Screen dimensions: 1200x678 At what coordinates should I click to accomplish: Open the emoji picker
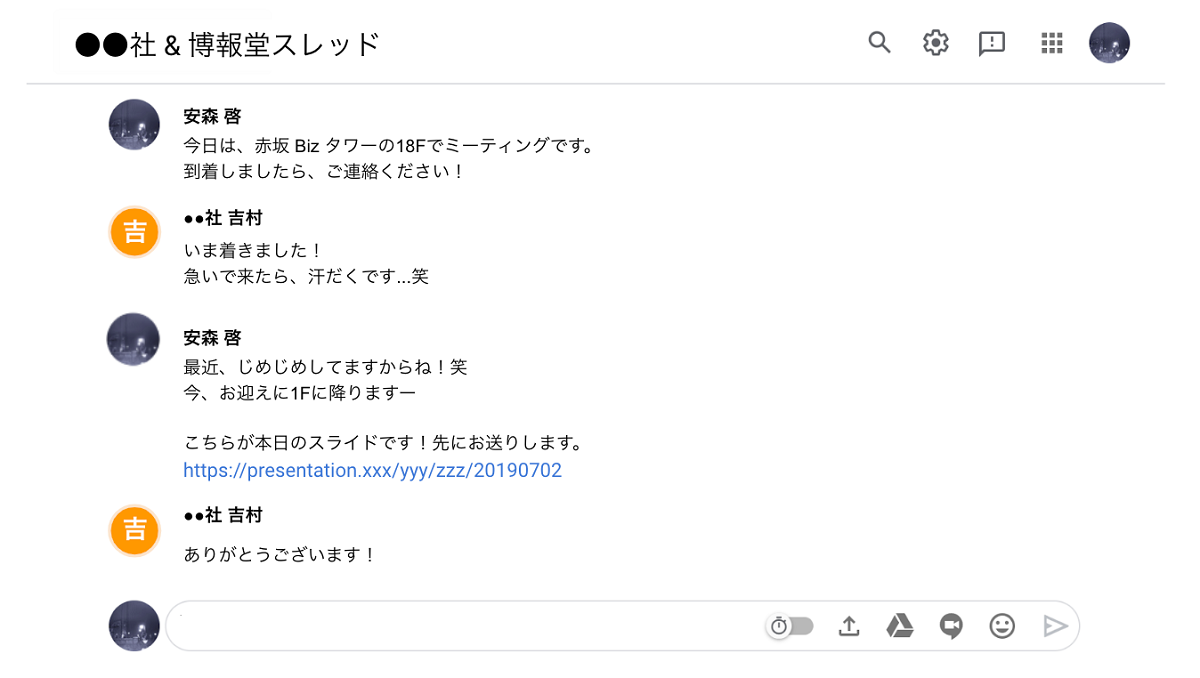tap(1002, 626)
